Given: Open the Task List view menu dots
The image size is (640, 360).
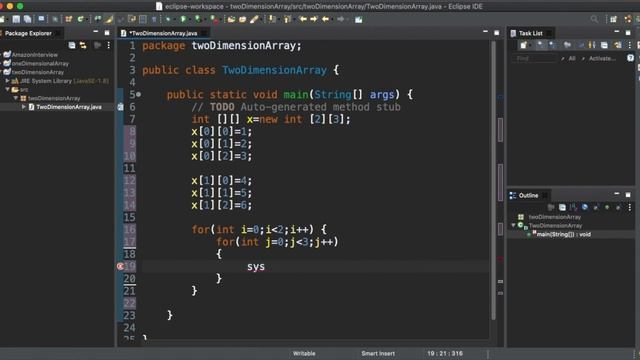Looking at the screenshot, I should [629, 45].
